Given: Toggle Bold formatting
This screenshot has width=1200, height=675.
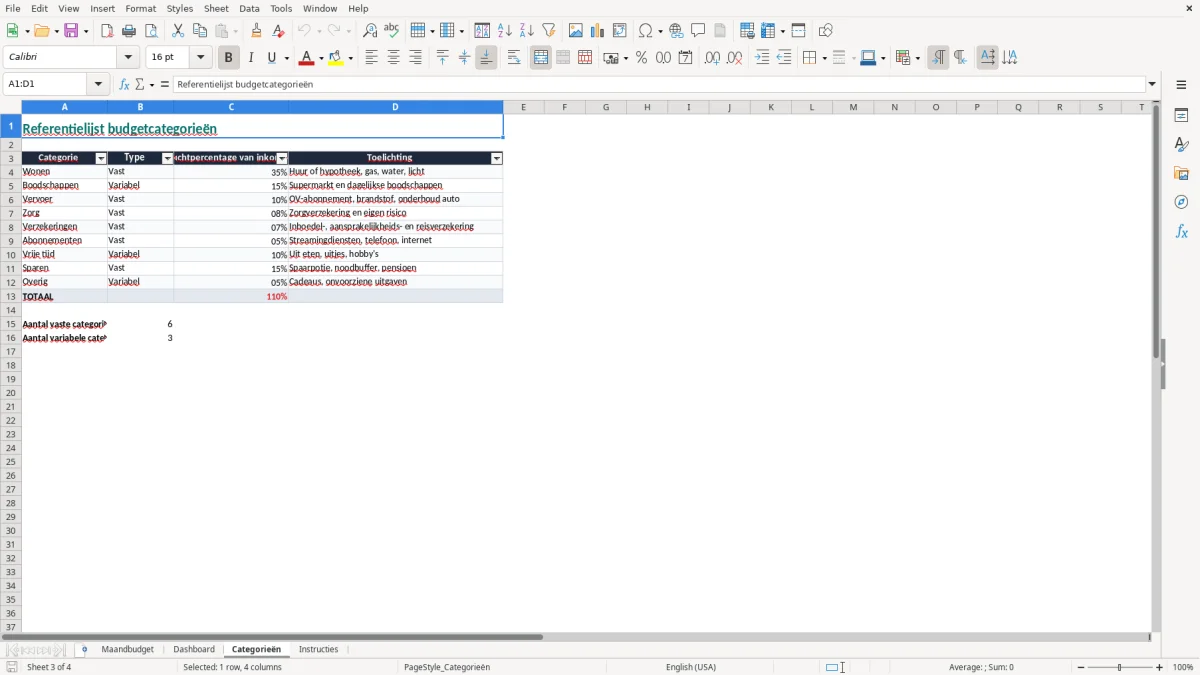Looking at the screenshot, I should [229, 58].
